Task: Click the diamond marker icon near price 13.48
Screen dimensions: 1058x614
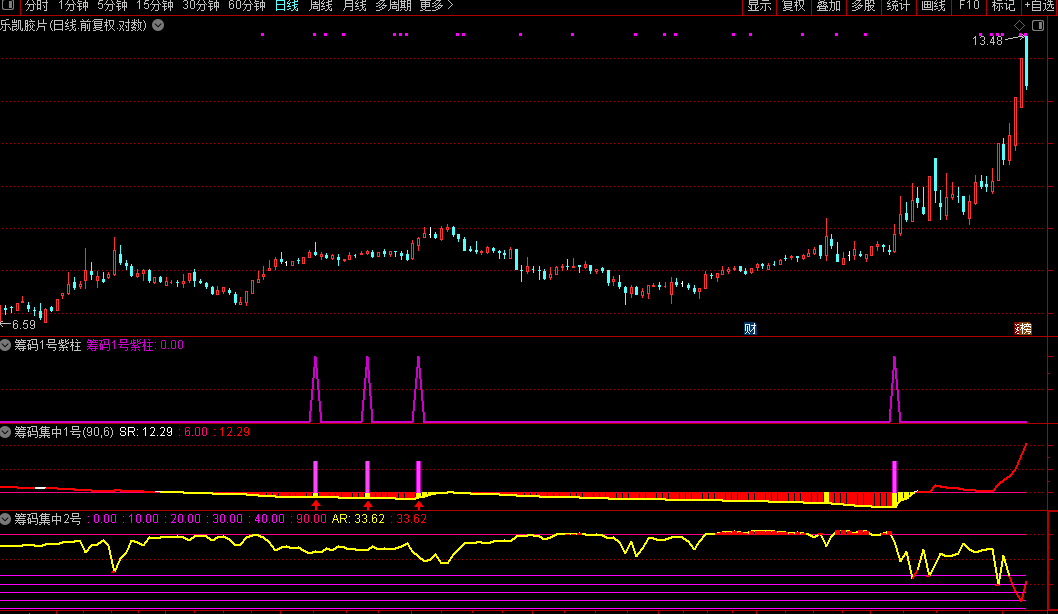Action: [1019, 25]
